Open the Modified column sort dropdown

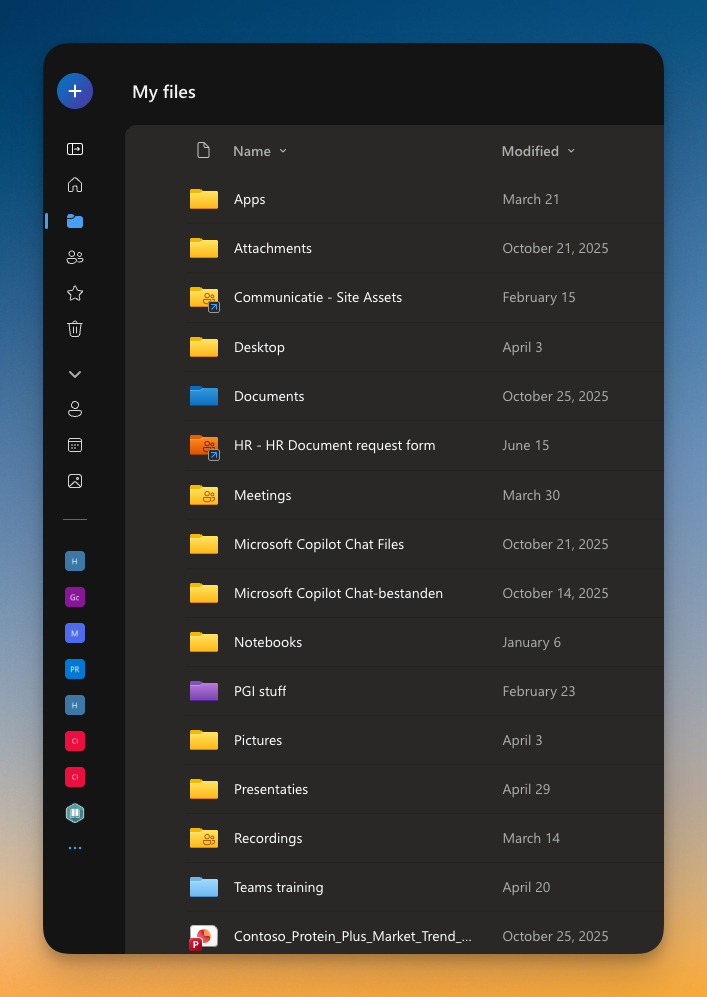coord(539,151)
